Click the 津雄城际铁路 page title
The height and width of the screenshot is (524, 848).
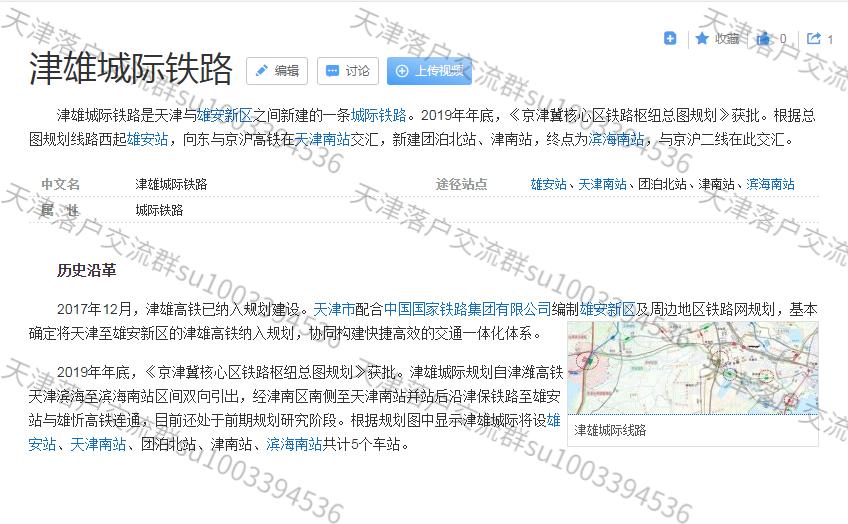click(130, 69)
